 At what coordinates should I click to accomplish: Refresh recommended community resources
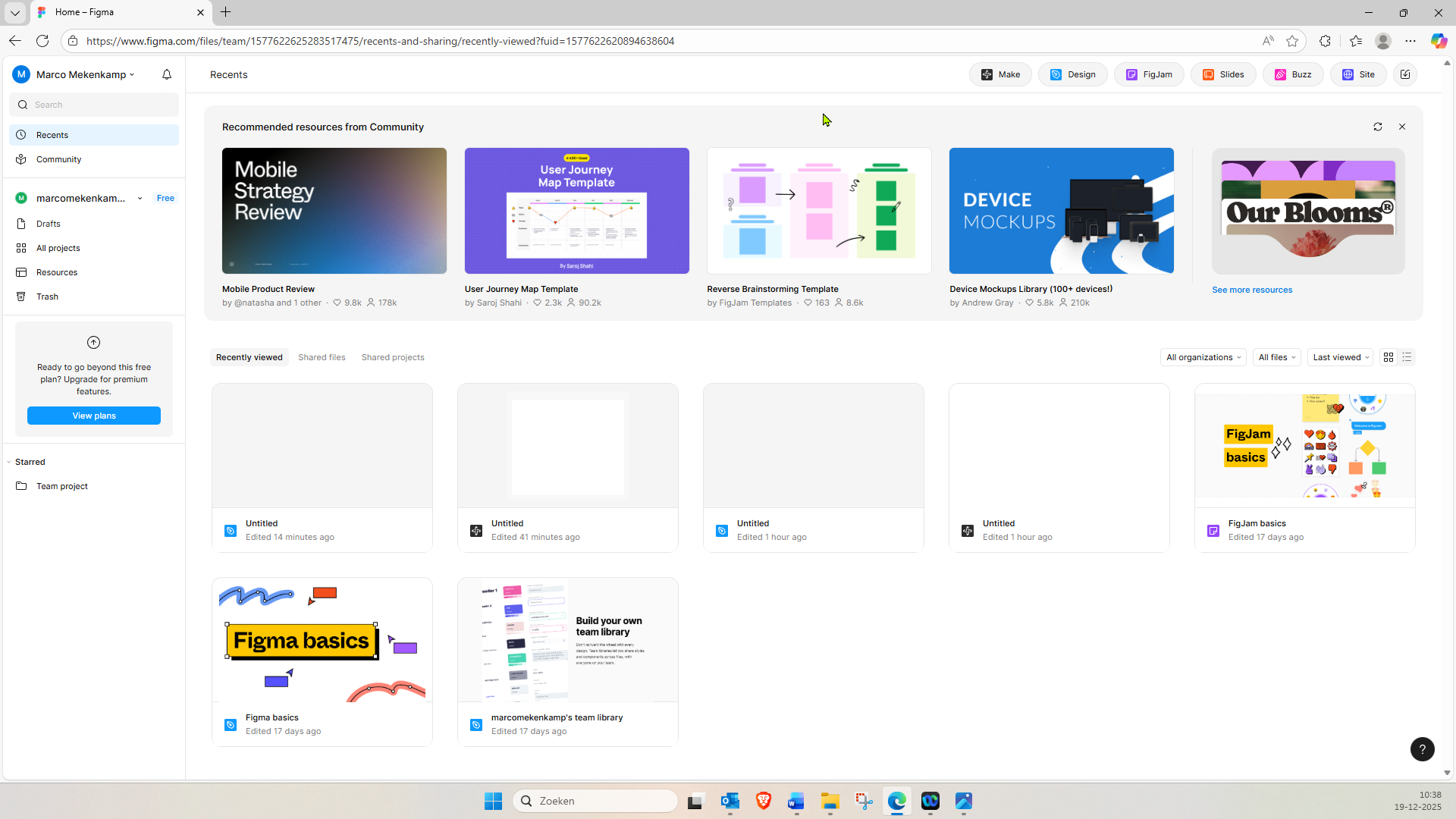tap(1378, 127)
